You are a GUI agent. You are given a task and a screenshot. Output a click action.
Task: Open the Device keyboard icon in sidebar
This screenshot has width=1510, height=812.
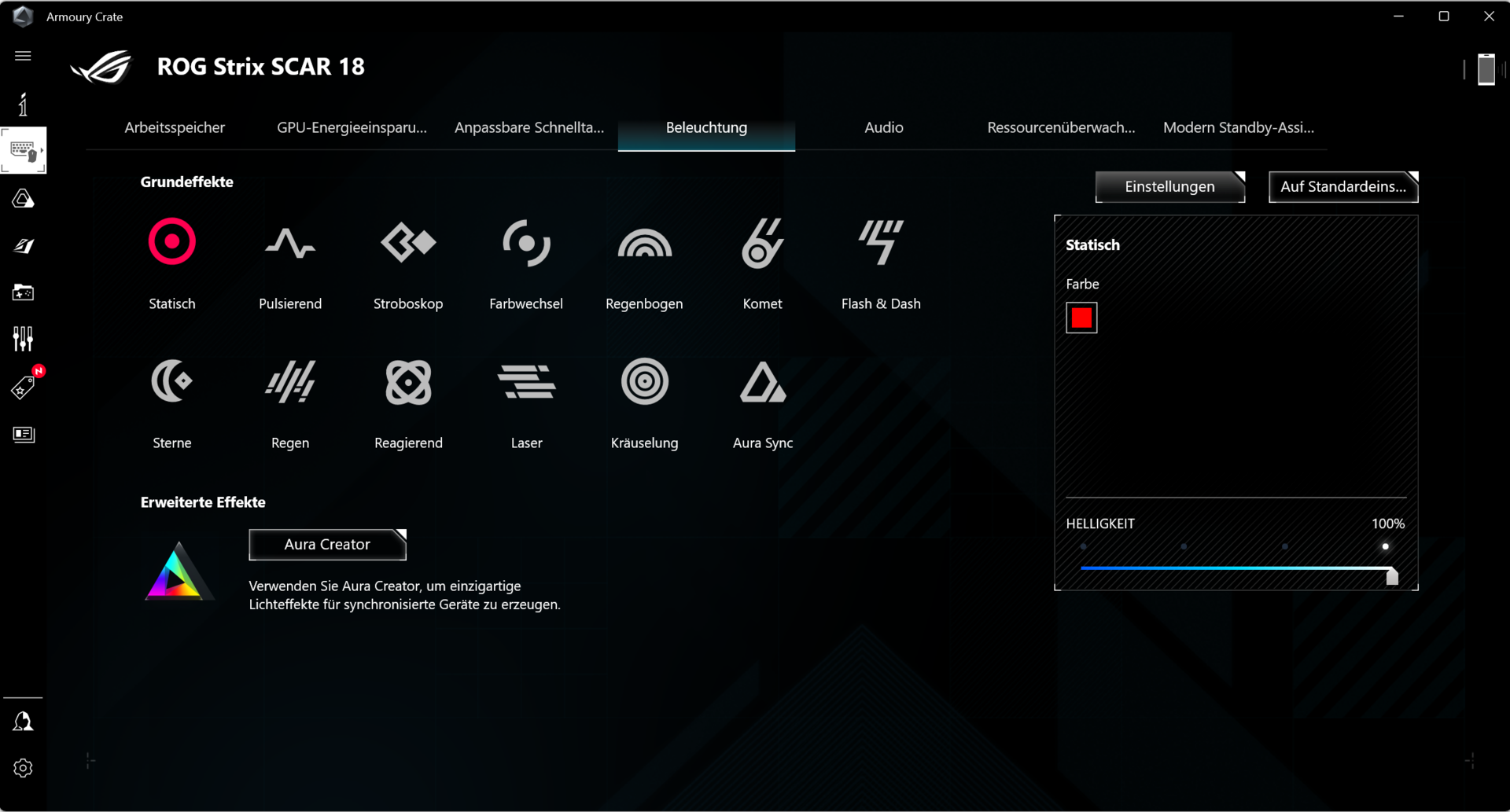click(24, 150)
